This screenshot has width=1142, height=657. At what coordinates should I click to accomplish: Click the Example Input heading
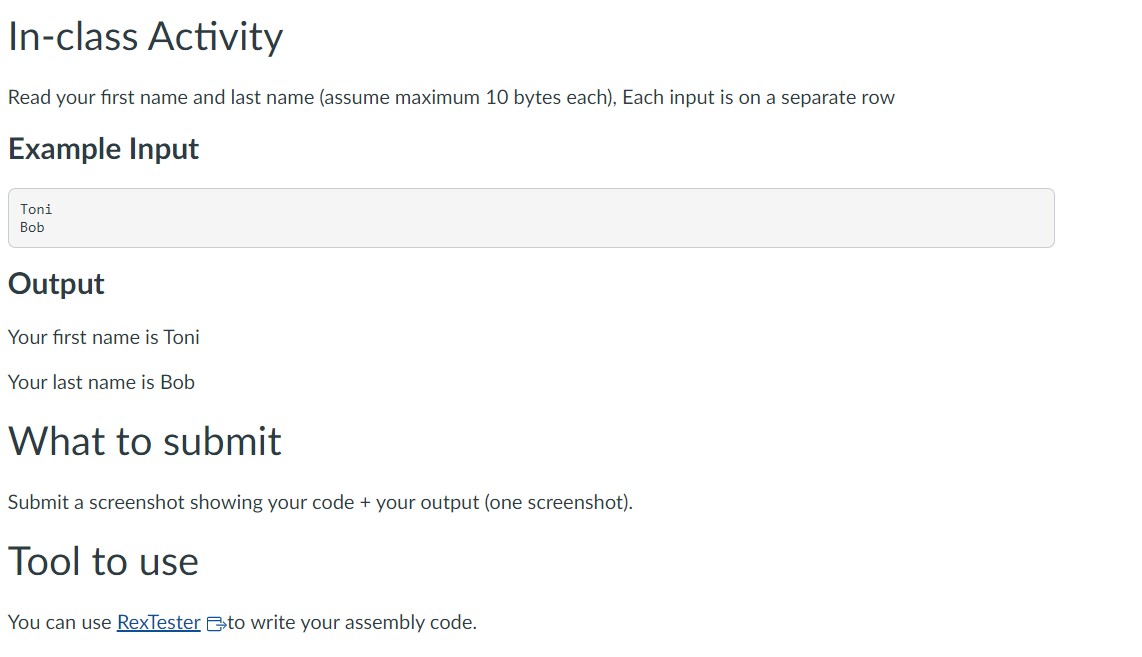pyautogui.click(x=103, y=149)
